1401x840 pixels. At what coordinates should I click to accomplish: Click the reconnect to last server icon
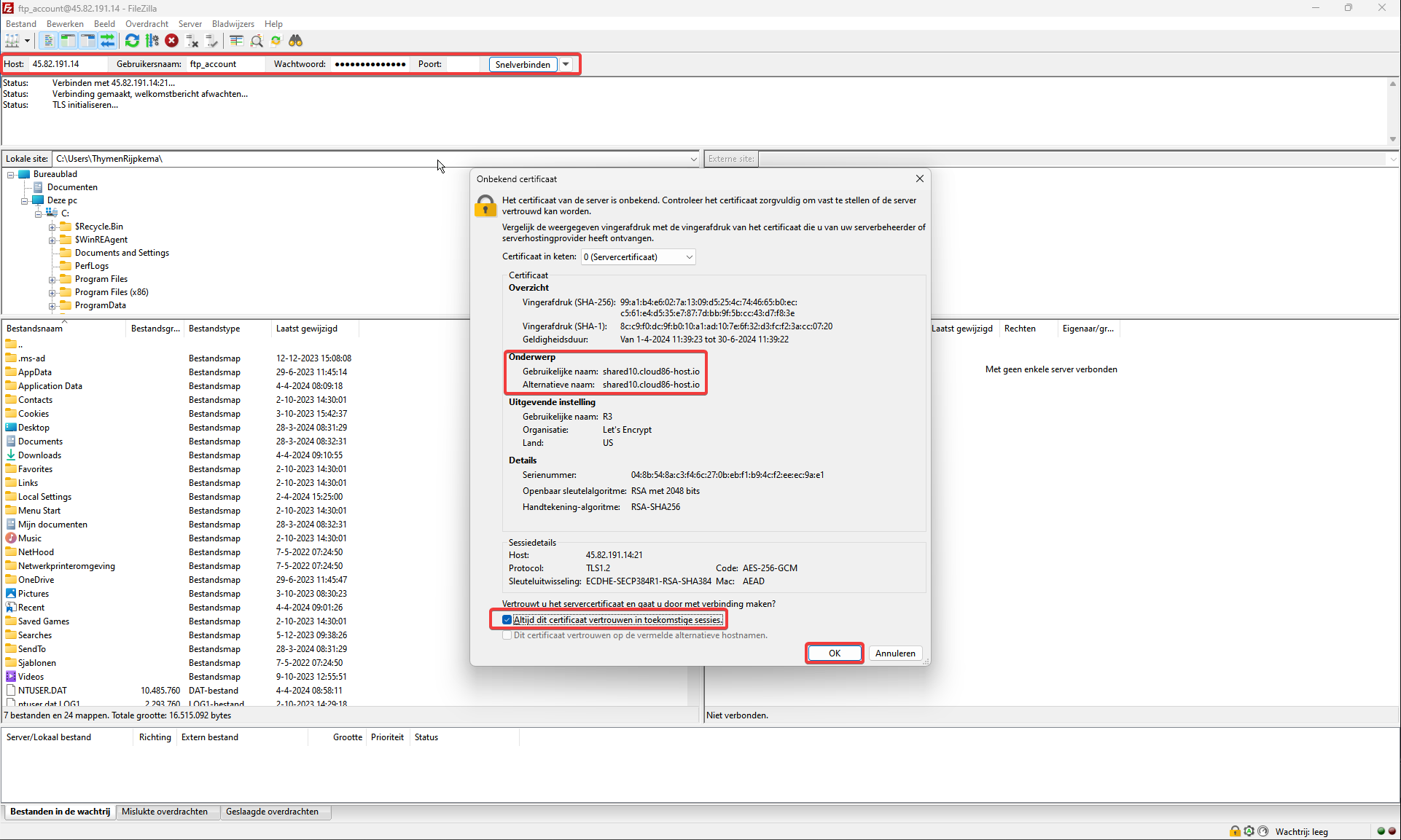(211, 41)
